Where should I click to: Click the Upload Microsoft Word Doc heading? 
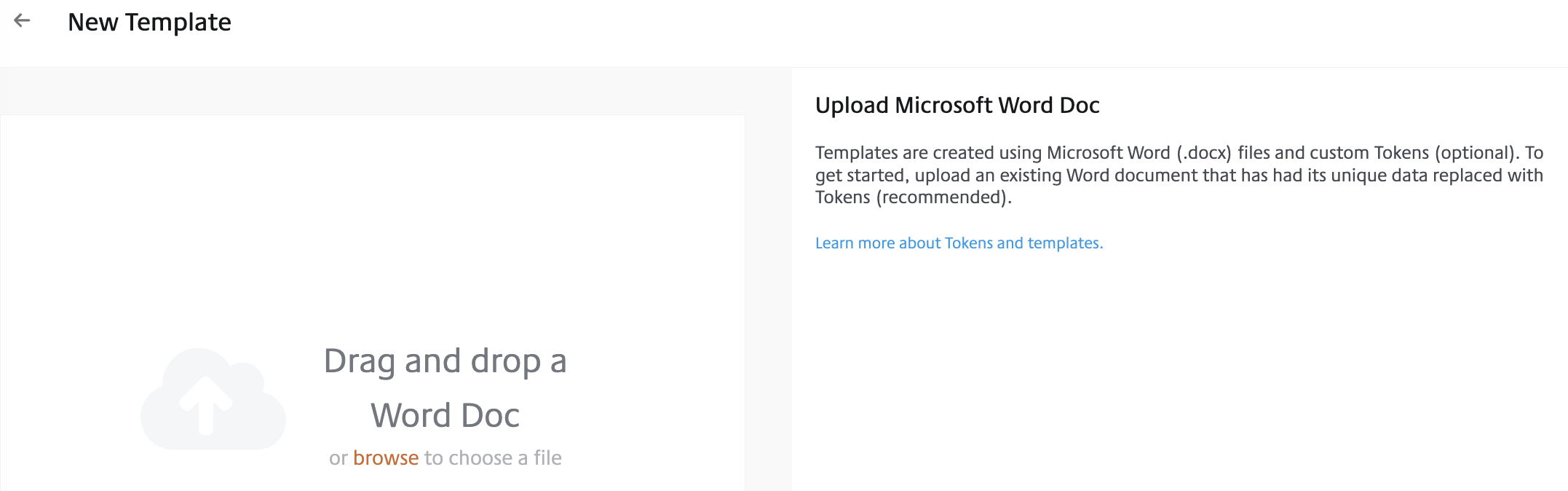click(957, 105)
